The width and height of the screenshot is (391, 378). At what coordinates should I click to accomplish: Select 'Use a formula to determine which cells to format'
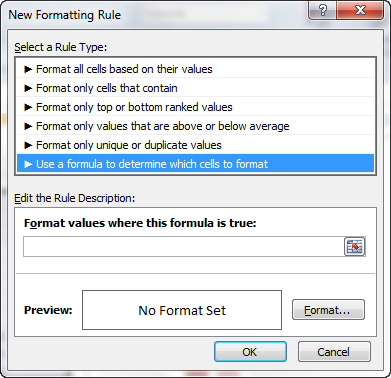(x=196, y=164)
